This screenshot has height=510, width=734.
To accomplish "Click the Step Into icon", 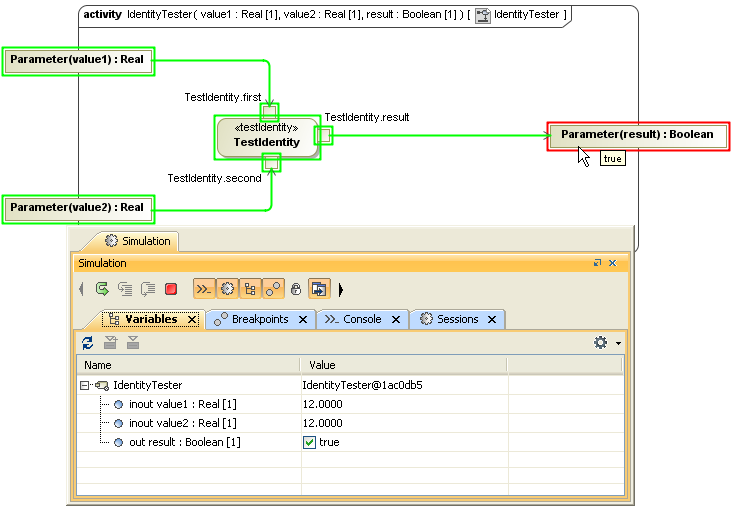I will [125, 289].
